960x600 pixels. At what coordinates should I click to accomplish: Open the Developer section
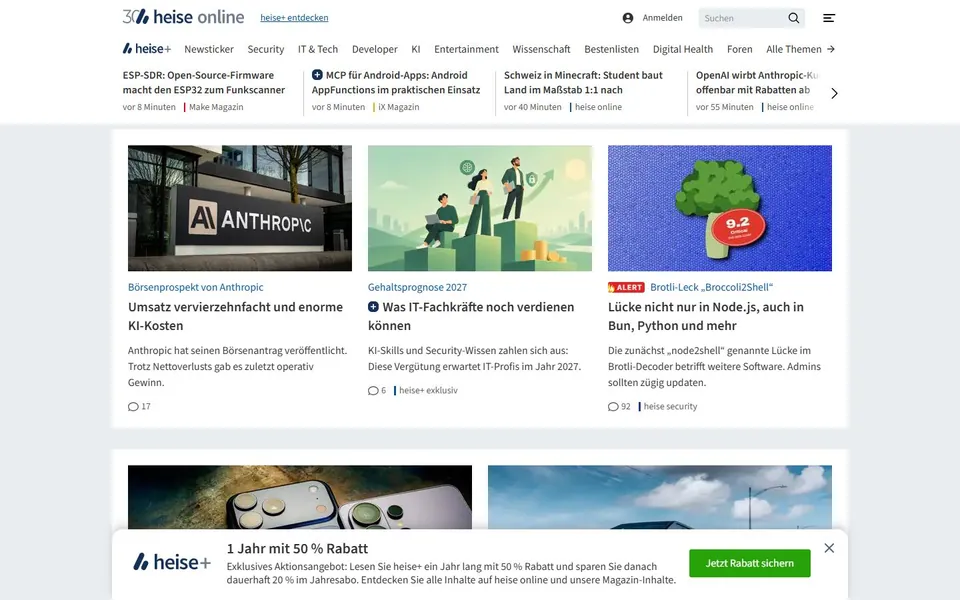[375, 49]
